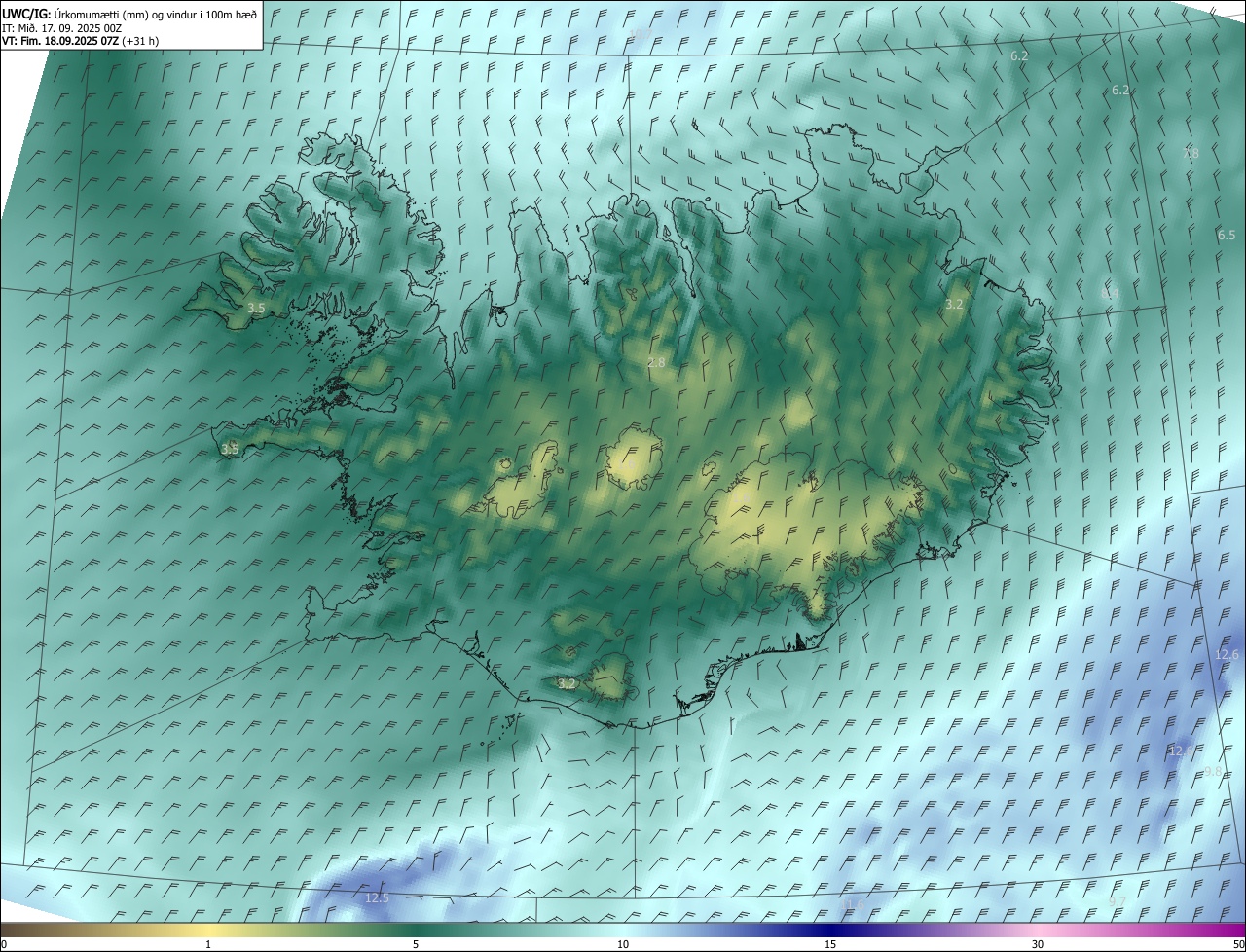Click the 9.8 value label
1246x952 pixels.
point(1213,771)
